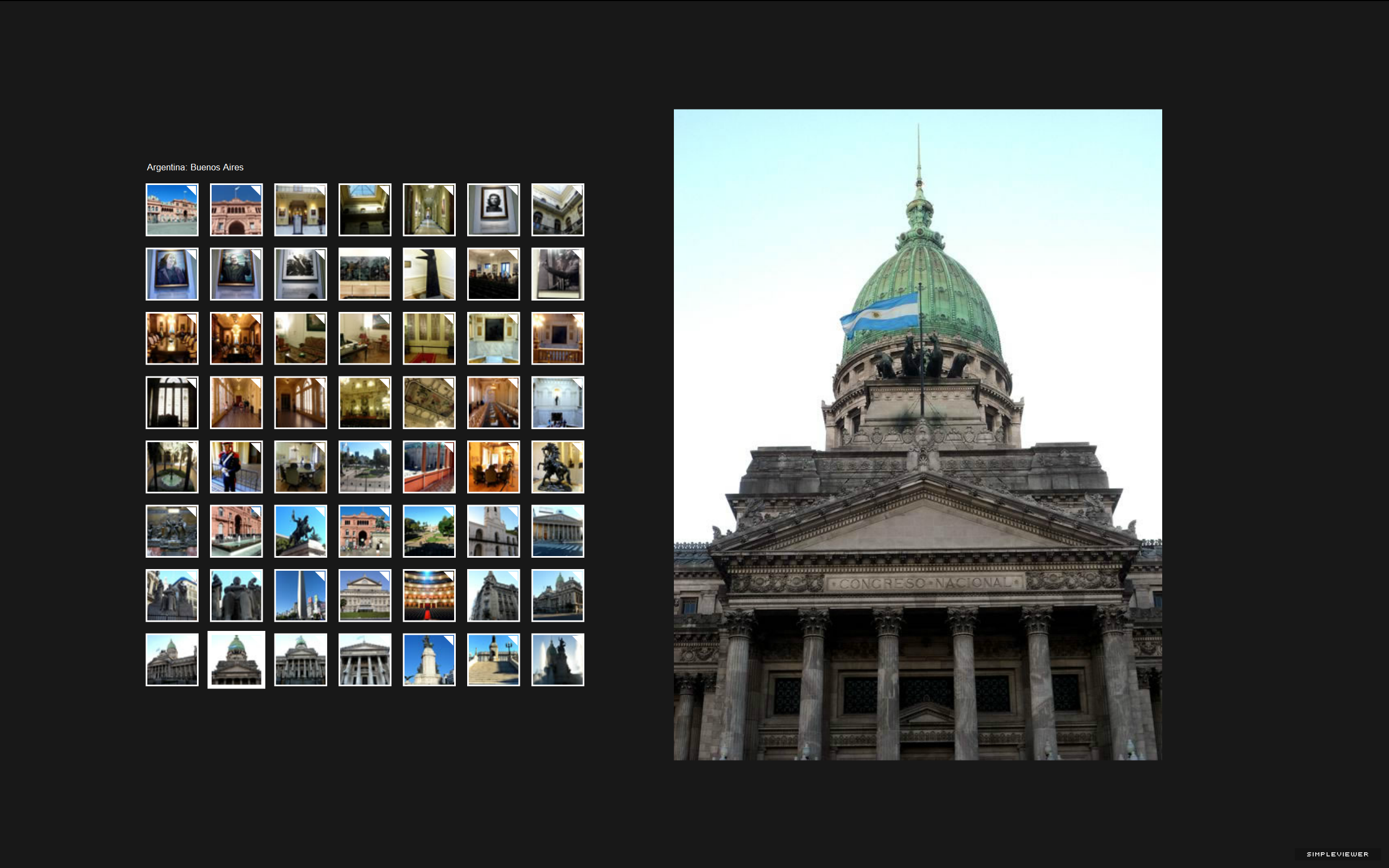
Task: Open palm courtyard with round fountain thumbnail
Action: [172, 467]
